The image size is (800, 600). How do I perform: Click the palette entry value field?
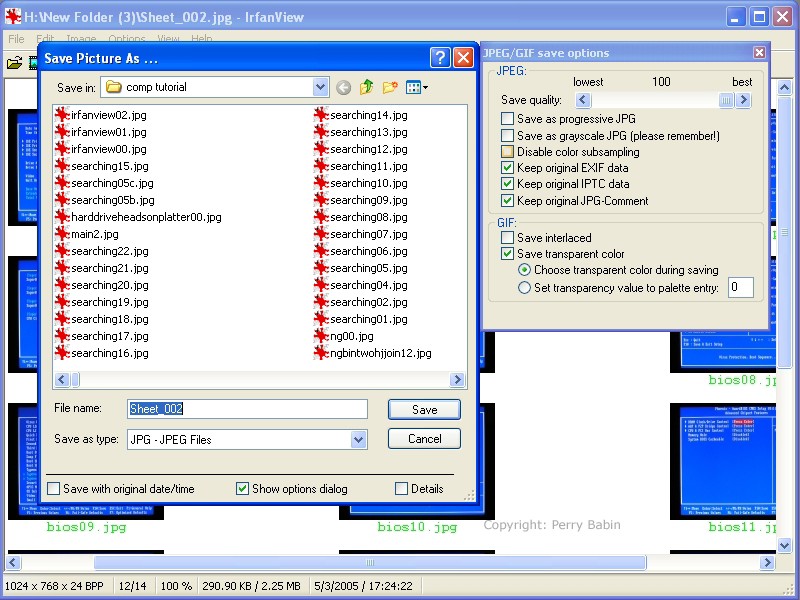point(741,287)
